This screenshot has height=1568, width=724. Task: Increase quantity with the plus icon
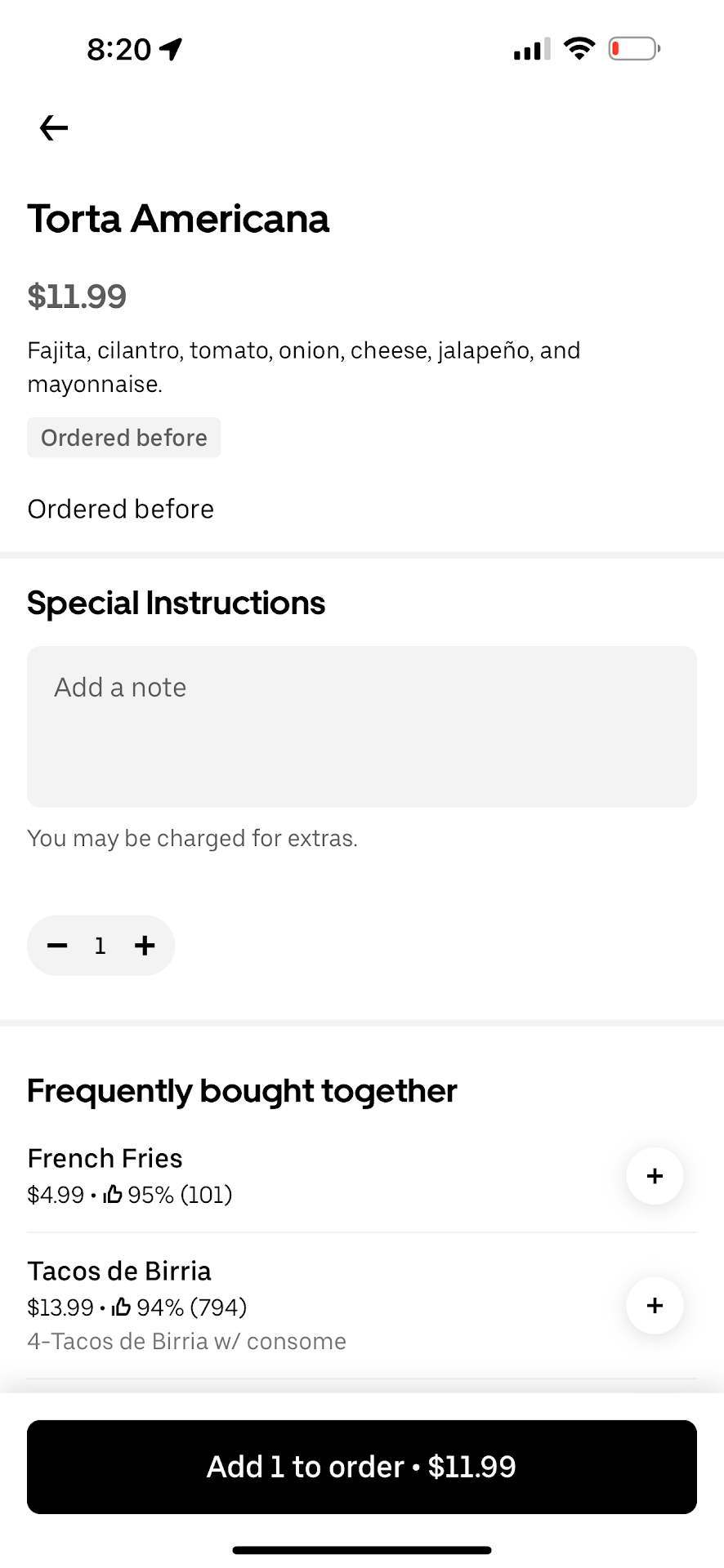pos(145,946)
